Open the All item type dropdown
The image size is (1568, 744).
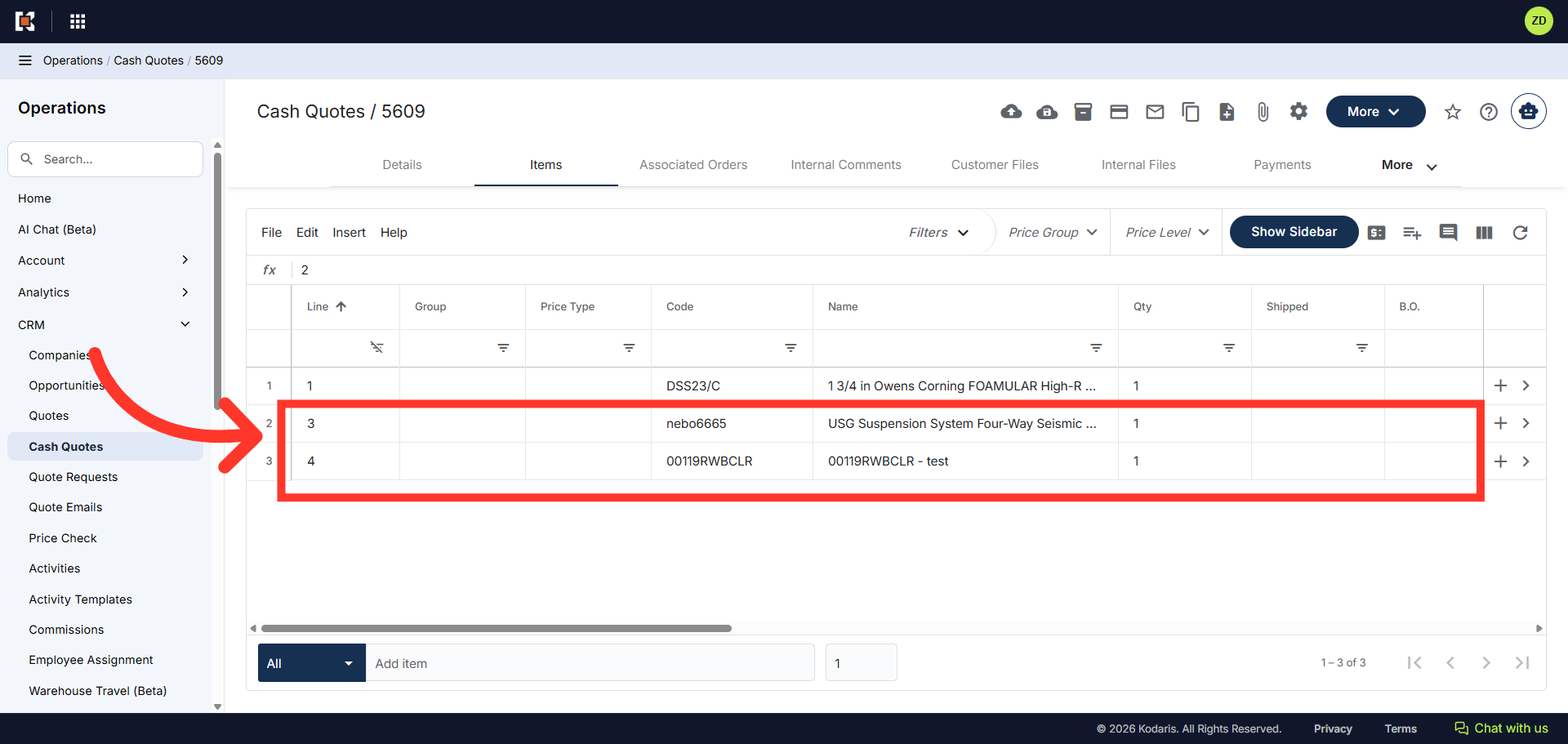312,663
